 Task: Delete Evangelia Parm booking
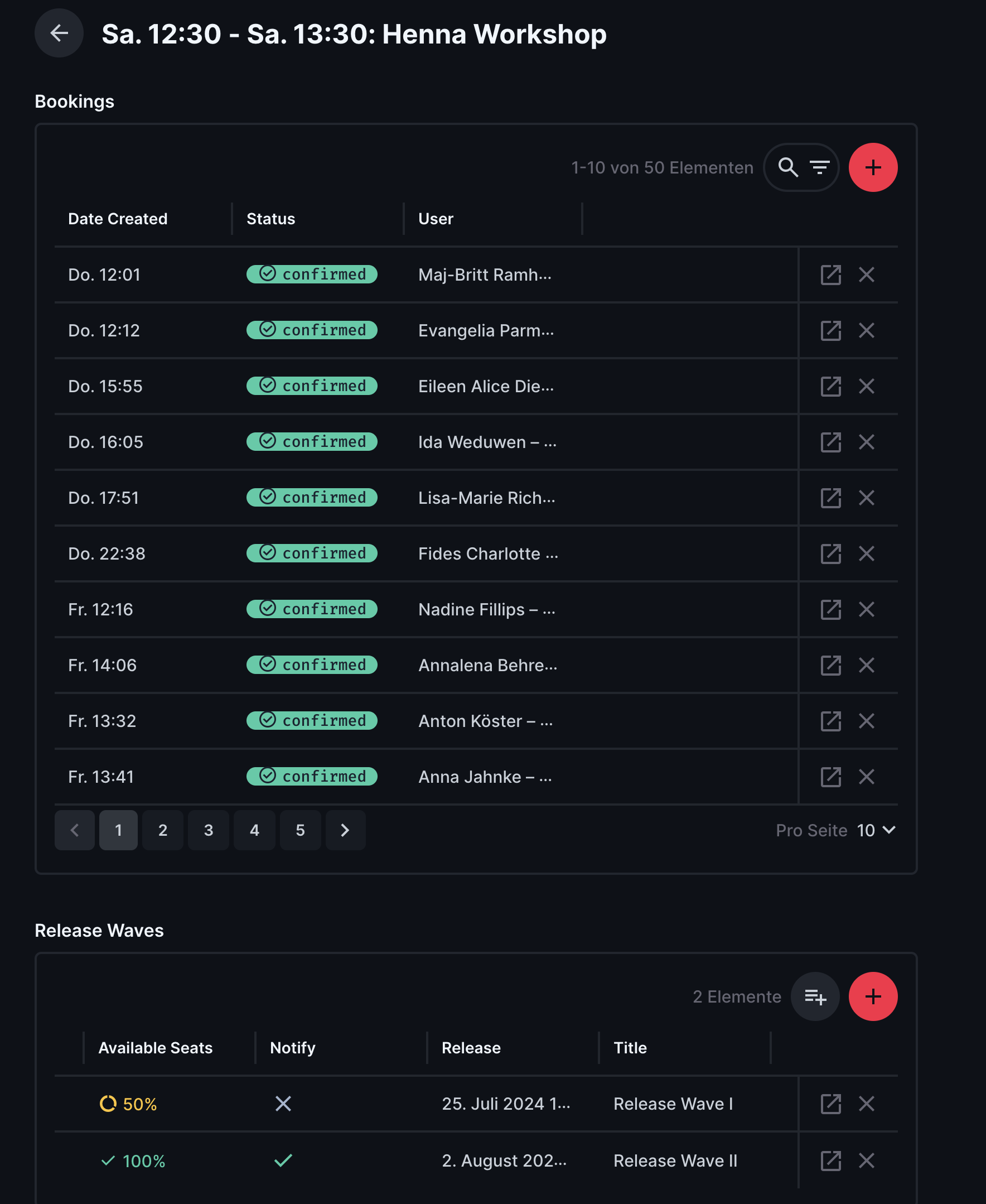click(866, 331)
